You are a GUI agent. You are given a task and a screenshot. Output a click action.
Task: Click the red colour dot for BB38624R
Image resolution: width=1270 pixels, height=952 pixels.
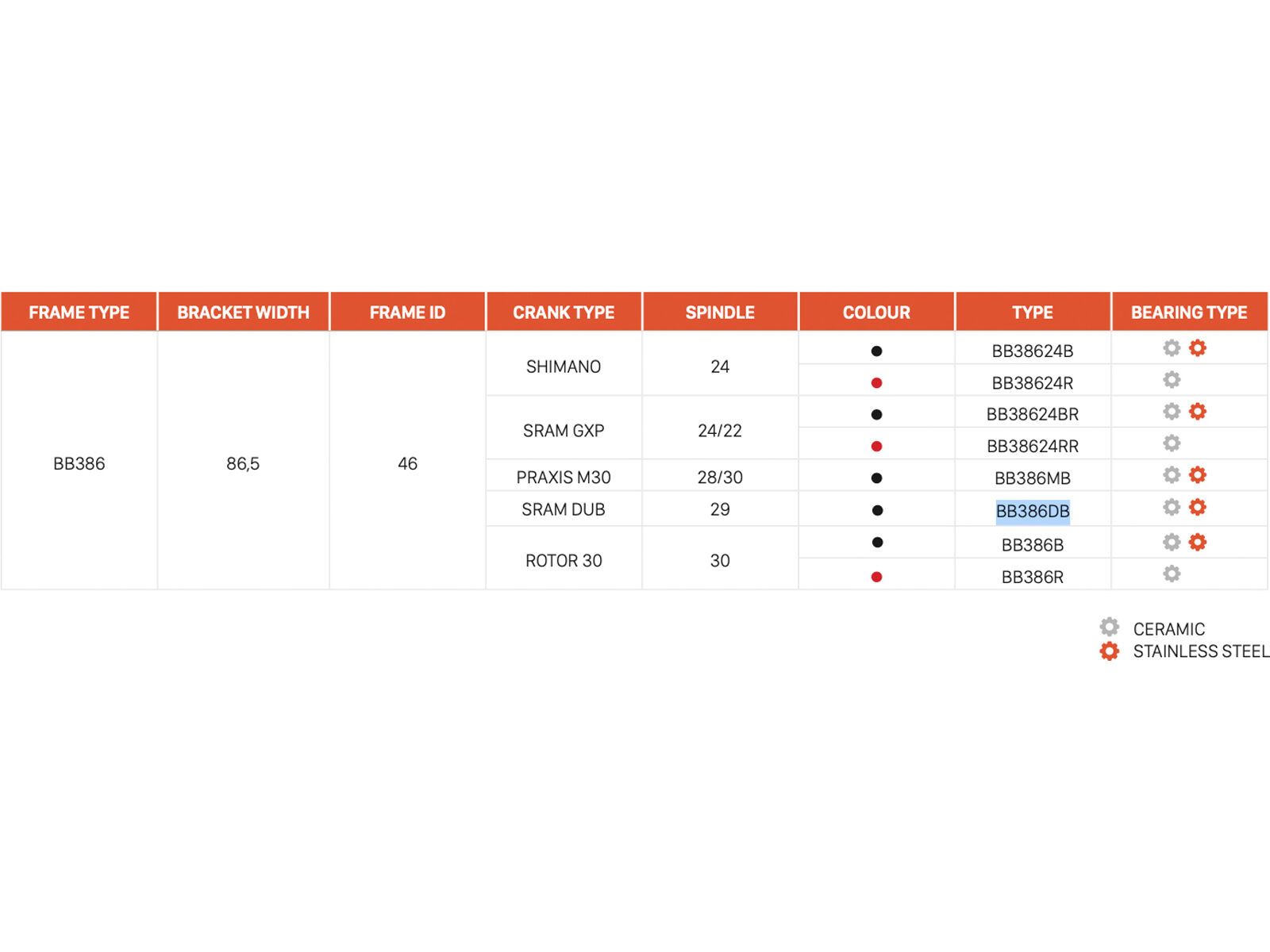tap(876, 383)
